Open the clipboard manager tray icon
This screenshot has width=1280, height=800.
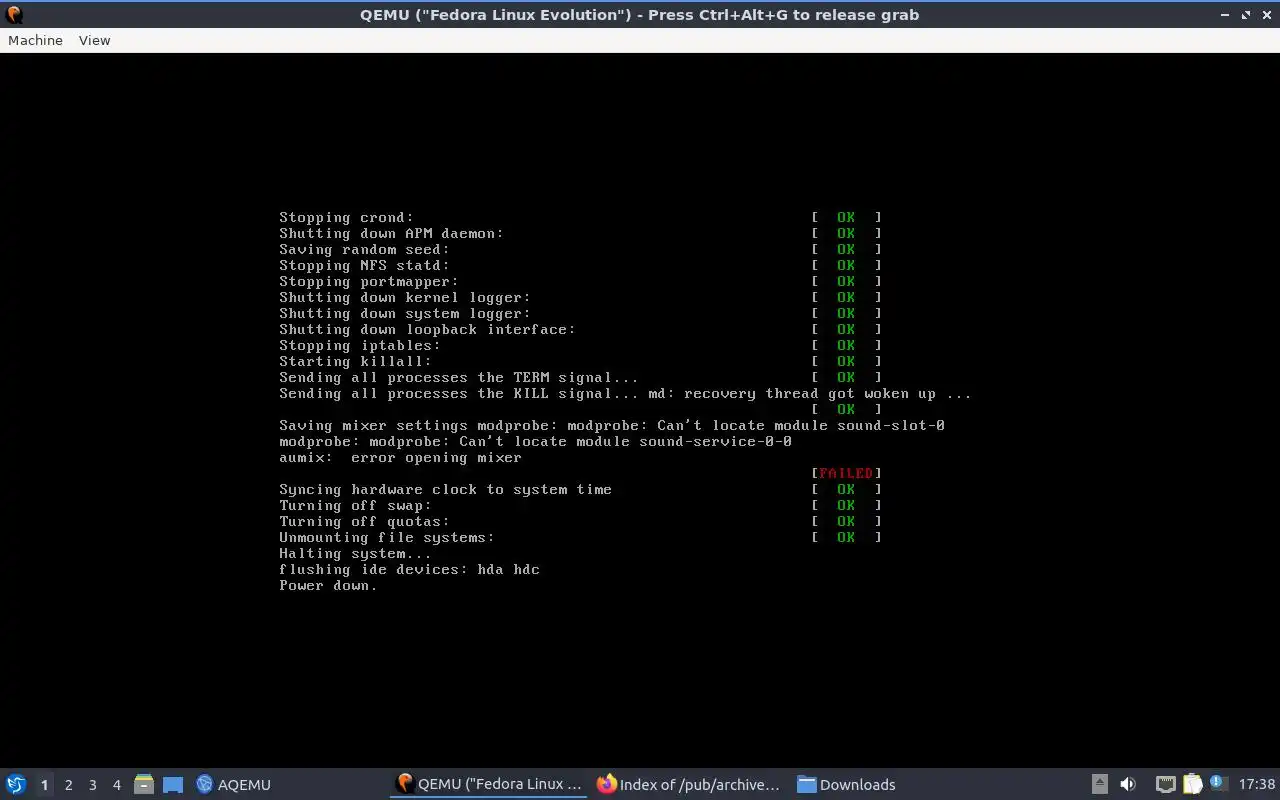(x=1193, y=784)
